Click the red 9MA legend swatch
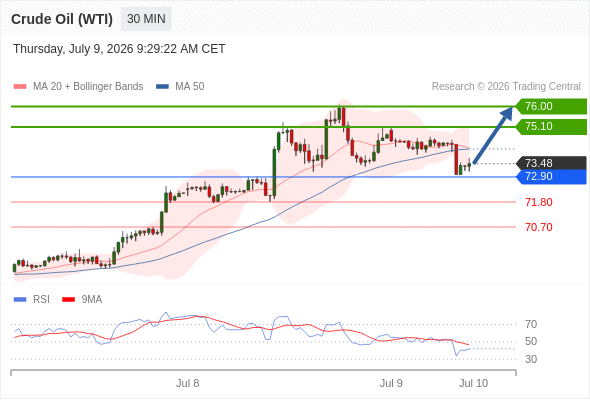The image size is (590, 400). tap(68, 300)
